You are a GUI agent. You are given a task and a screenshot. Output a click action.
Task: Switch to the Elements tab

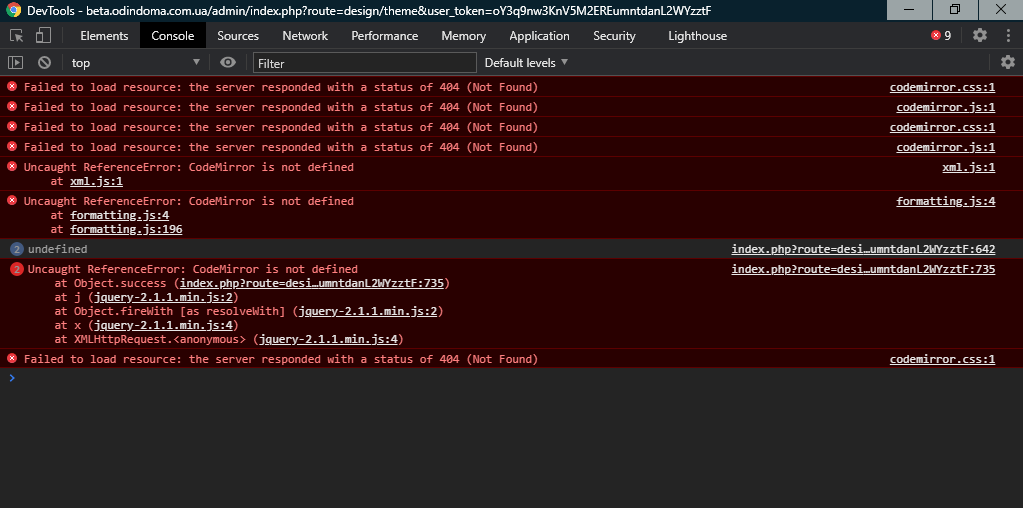[x=104, y=35]
